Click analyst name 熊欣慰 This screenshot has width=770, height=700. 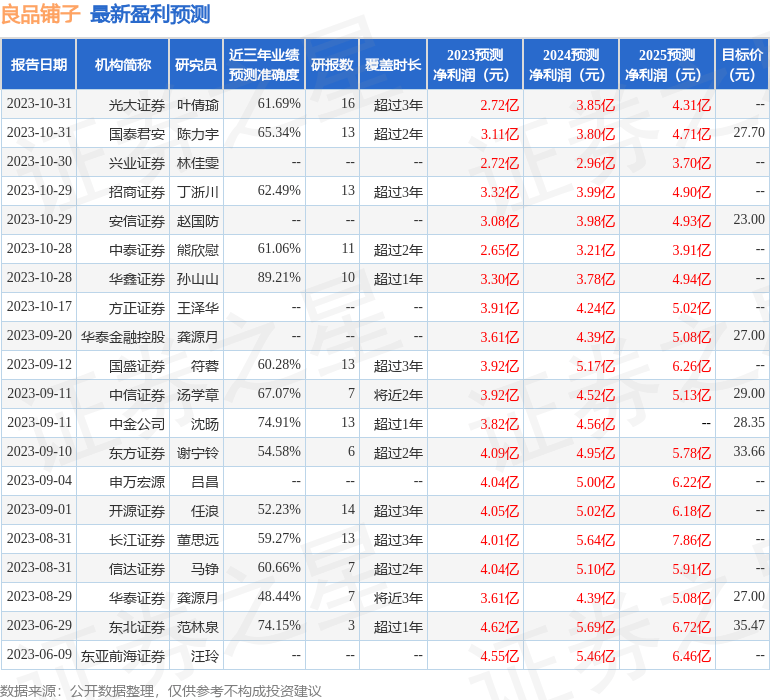click(197, 250)
